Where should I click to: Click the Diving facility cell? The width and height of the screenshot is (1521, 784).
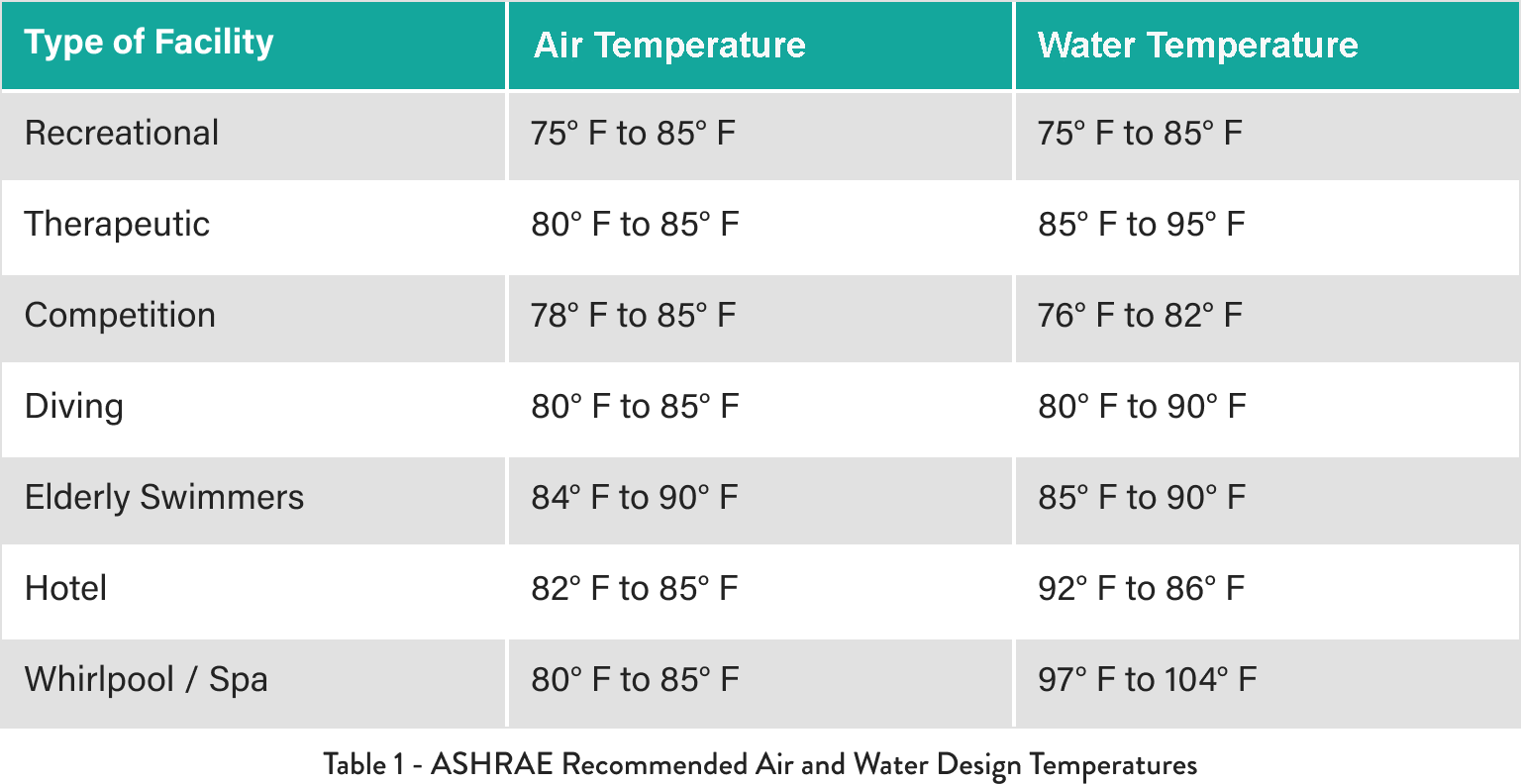[74, 407]
